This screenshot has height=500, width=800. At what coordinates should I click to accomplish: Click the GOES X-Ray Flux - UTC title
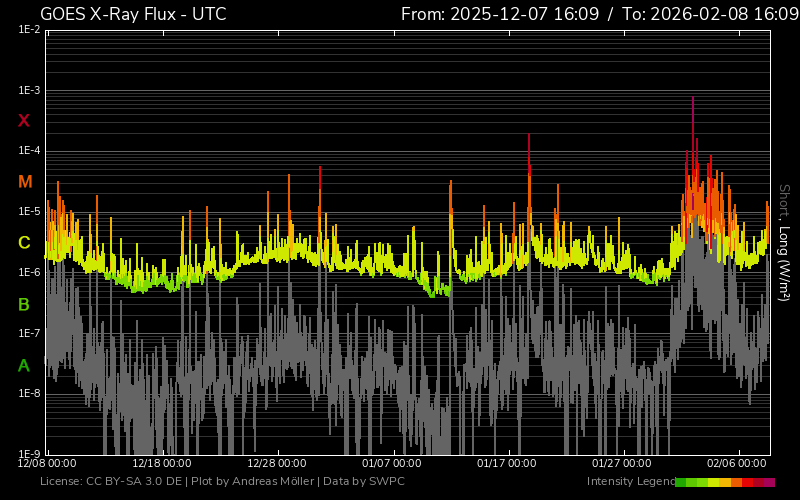coord(133,14)
